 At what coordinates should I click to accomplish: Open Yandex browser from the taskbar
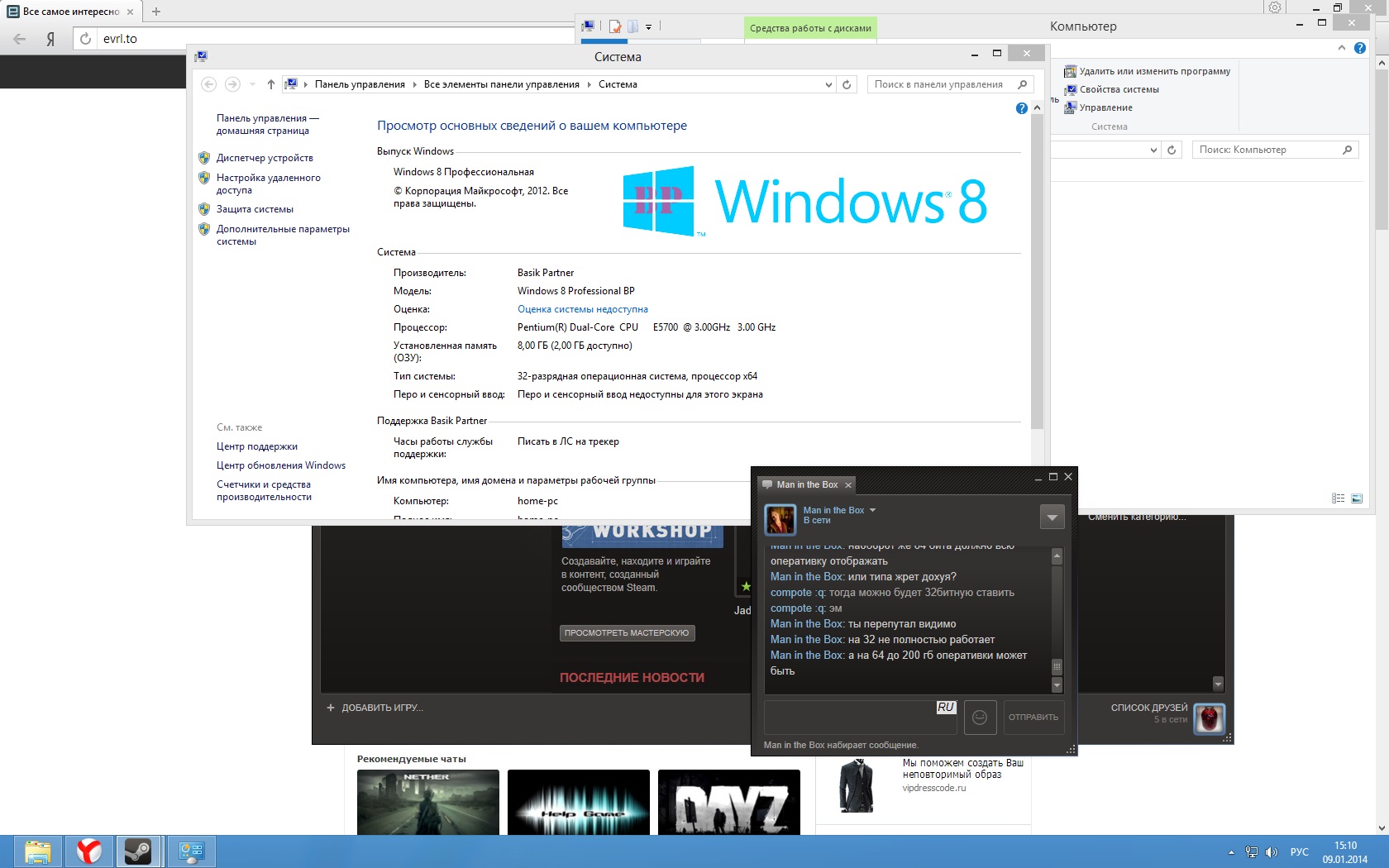tap(89, 851)
